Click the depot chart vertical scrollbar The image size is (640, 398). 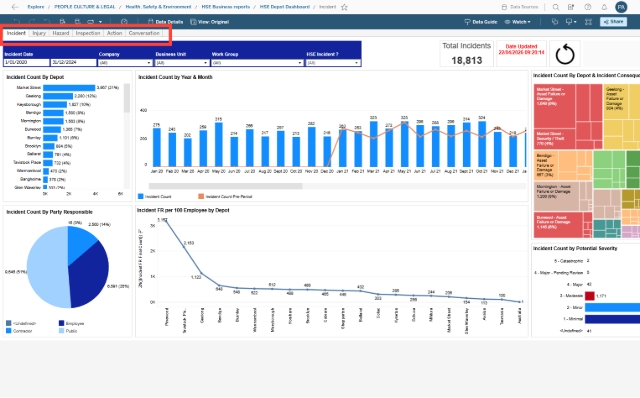tap(127, 98)
